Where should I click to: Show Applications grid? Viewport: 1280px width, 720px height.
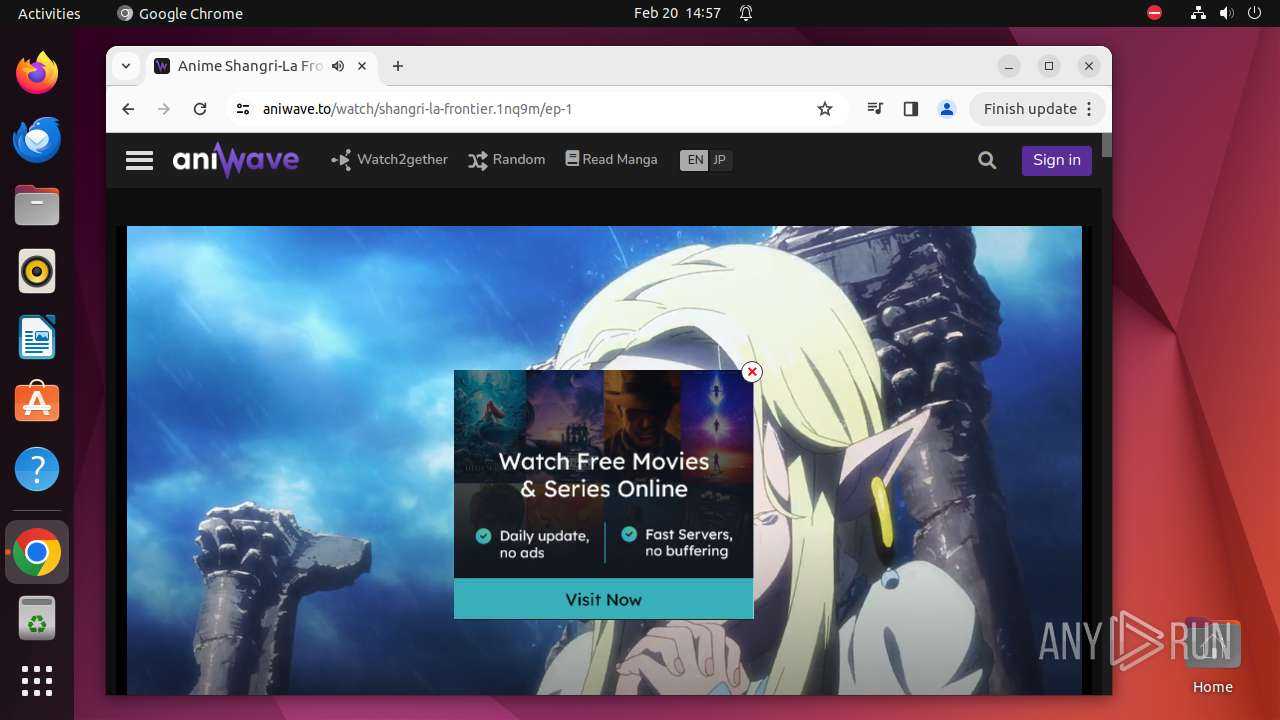coord(37,681)
